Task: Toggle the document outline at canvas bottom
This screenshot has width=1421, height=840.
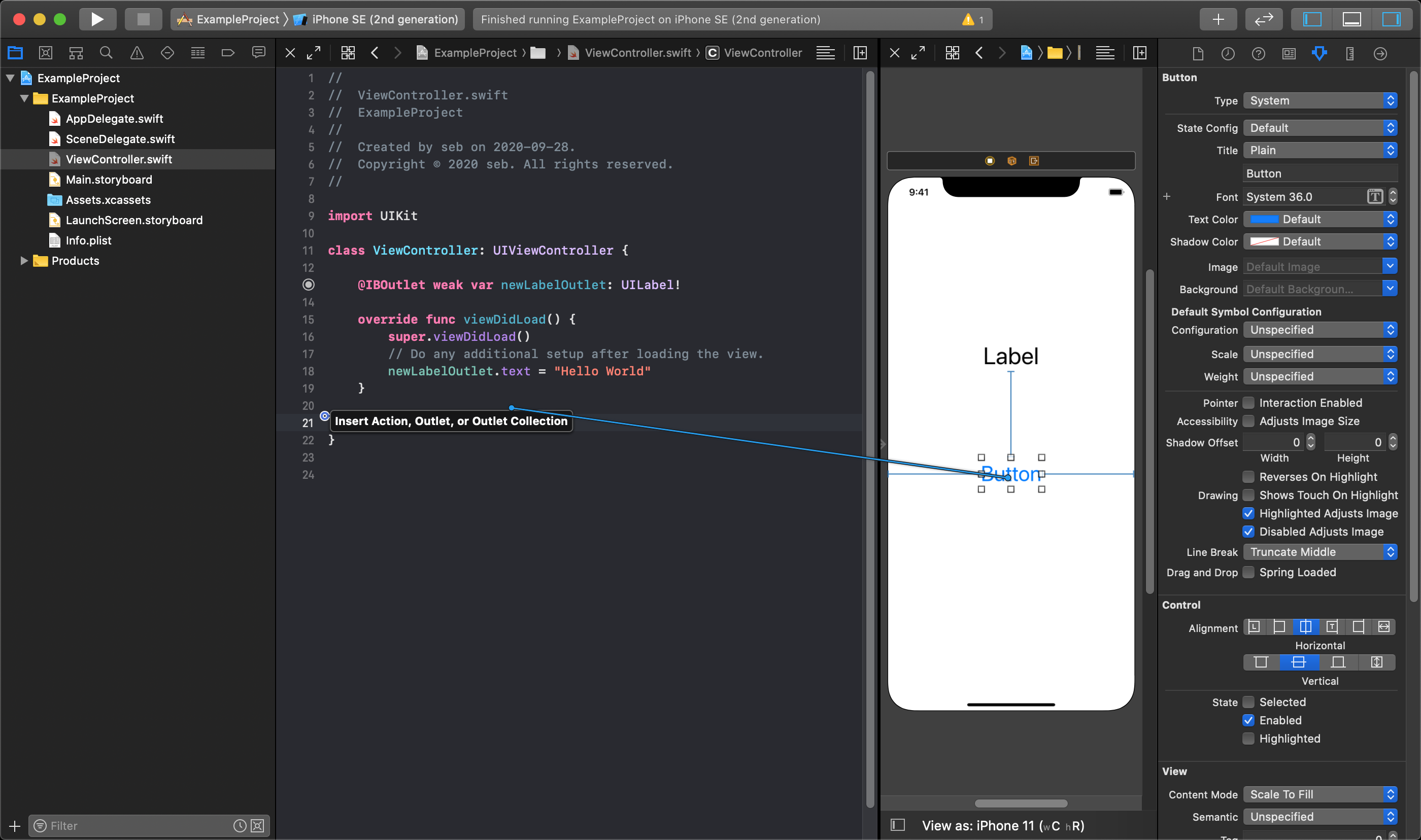Action: click(898, 825)
